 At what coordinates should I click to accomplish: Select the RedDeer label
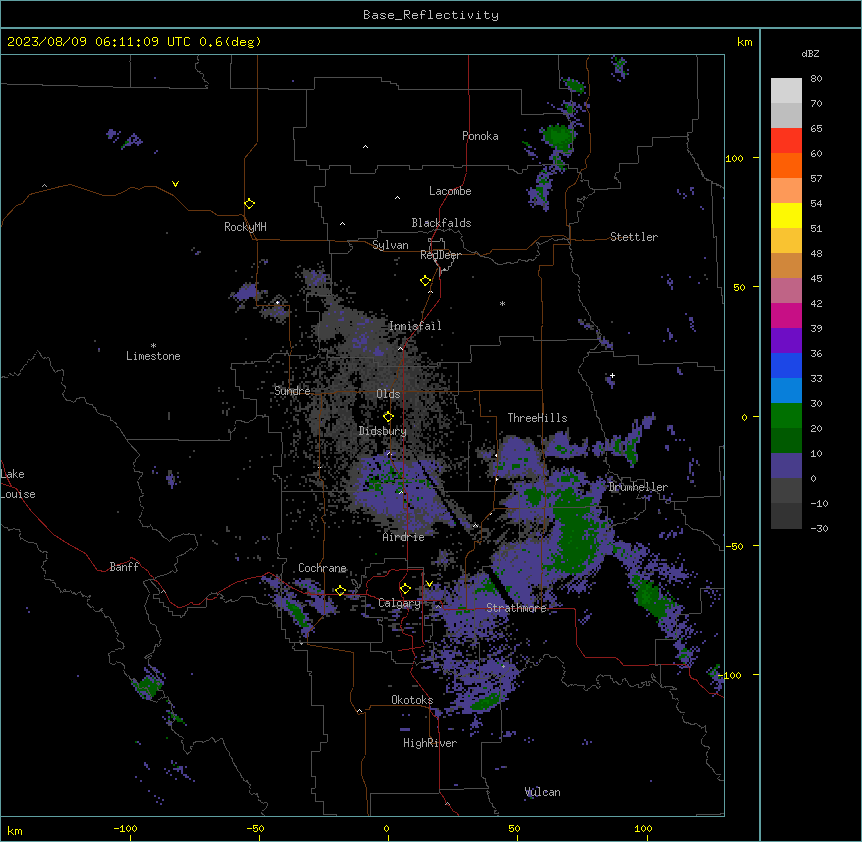point(440,255)
